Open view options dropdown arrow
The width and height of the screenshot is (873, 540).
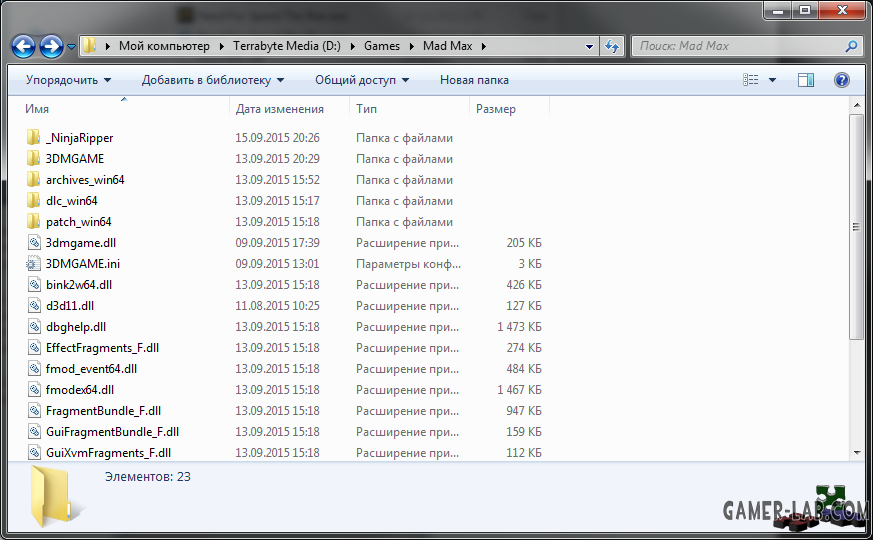[772, 80]
